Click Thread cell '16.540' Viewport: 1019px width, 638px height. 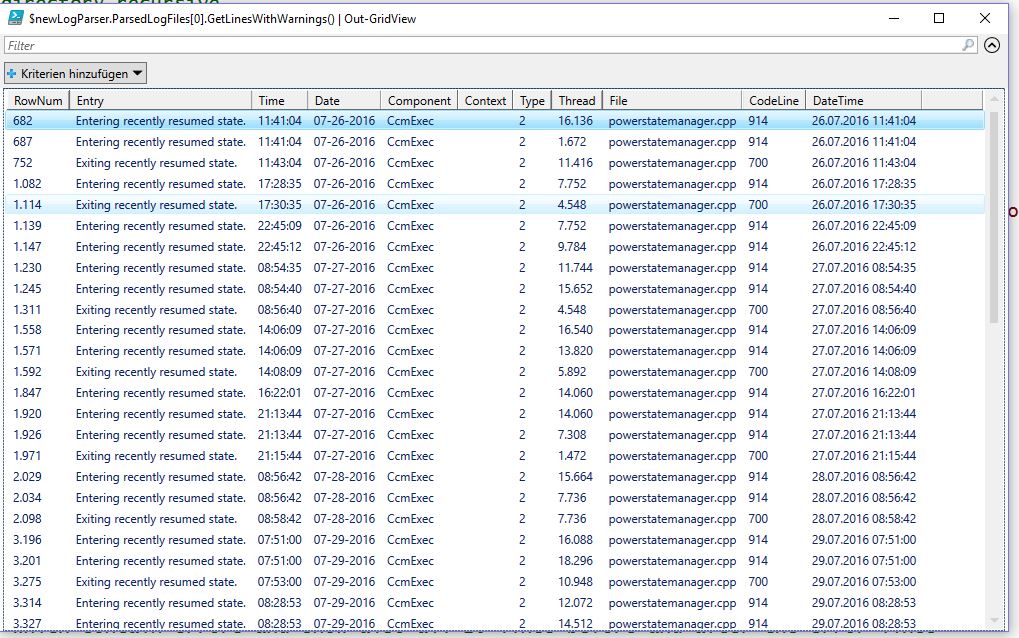click(575, 330)
